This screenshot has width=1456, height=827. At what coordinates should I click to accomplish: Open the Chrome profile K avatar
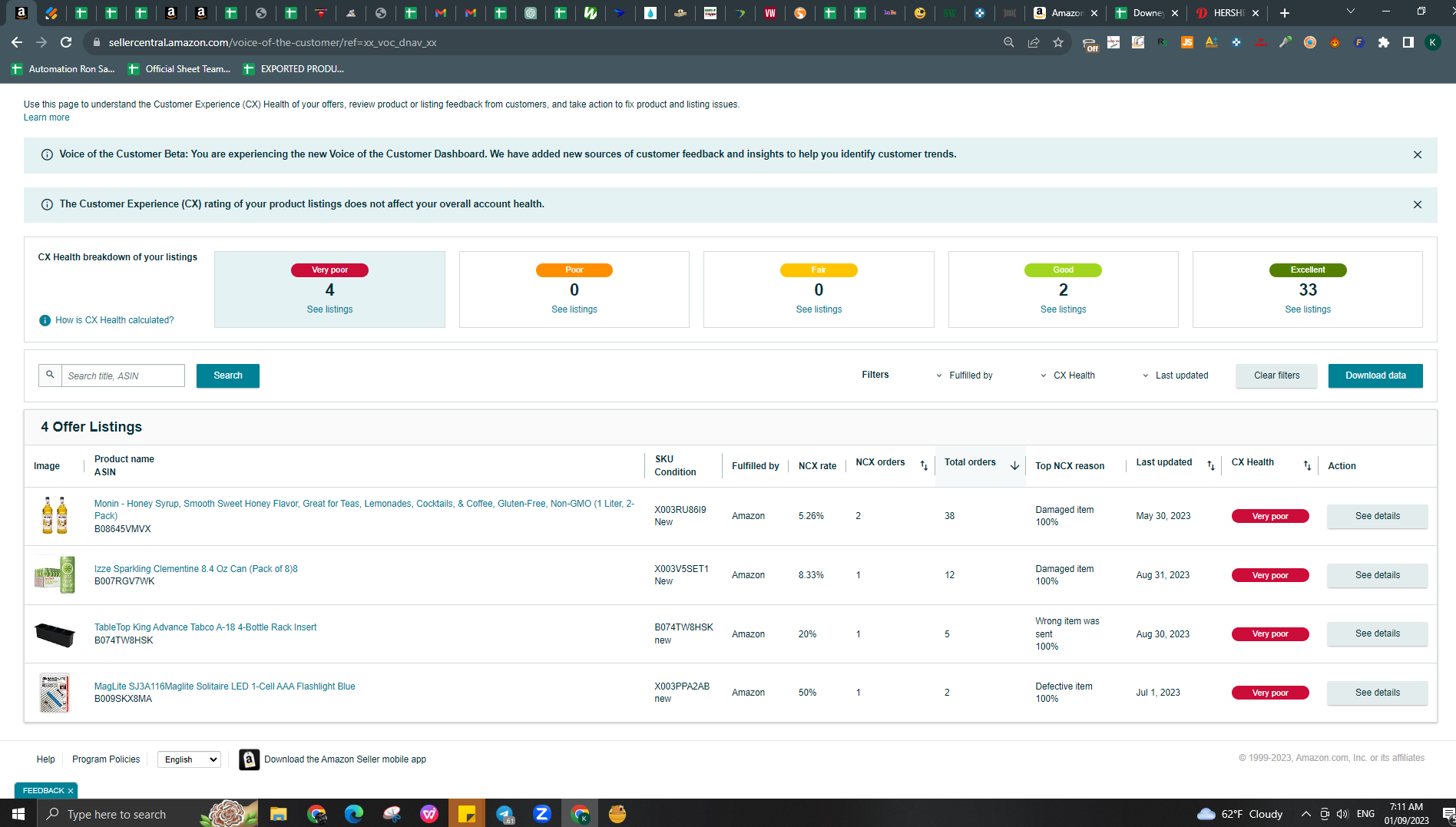pos(1433,42)
